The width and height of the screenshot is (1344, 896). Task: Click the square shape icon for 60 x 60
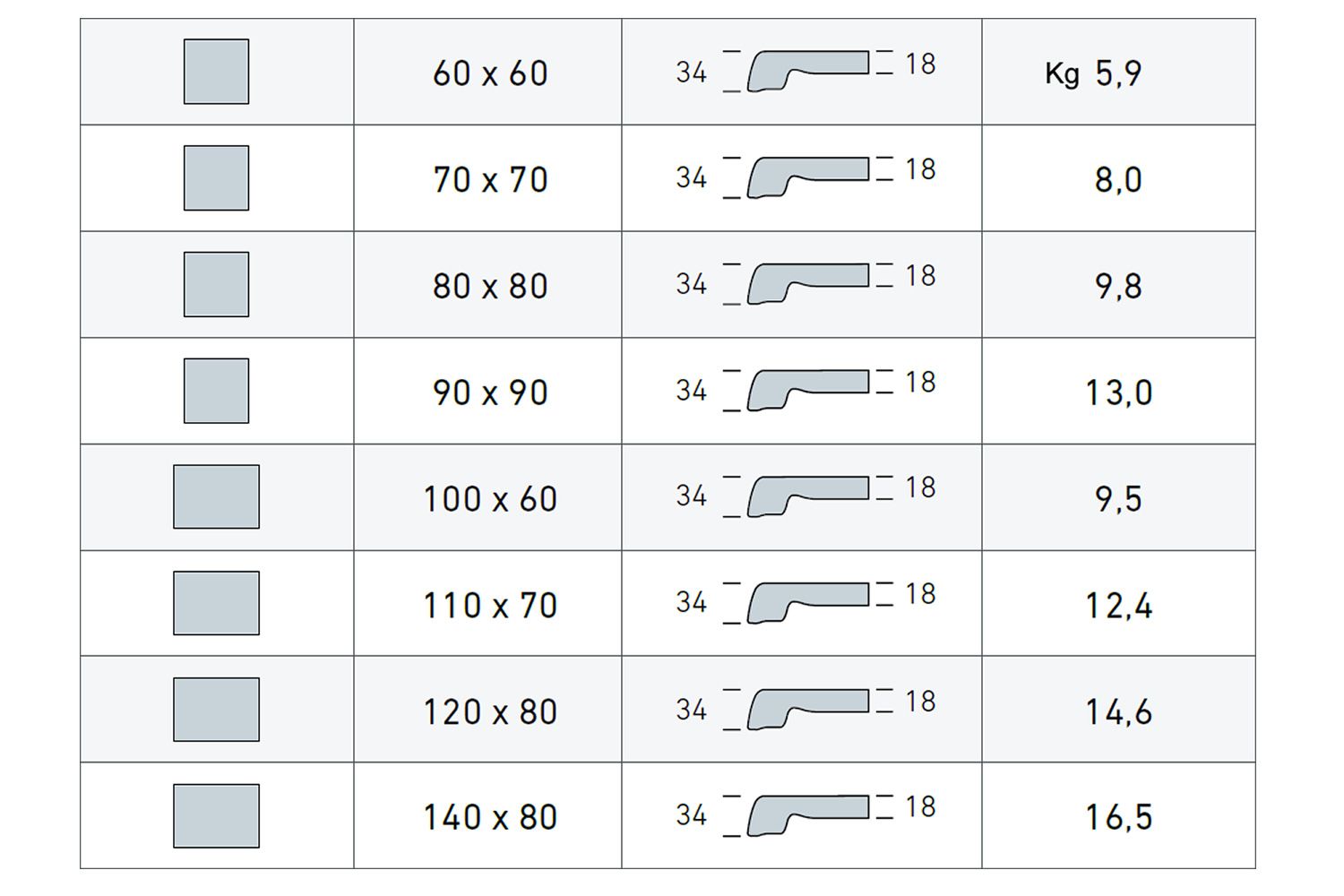216,72
